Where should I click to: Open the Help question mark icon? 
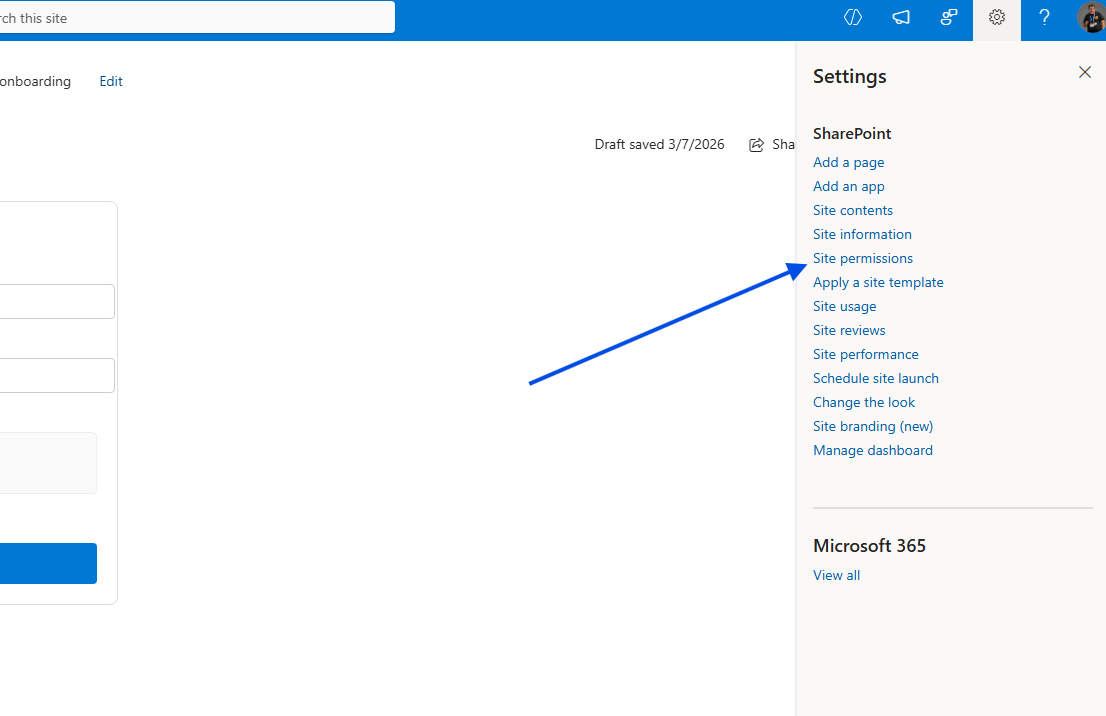click(x=1044, y=17)
